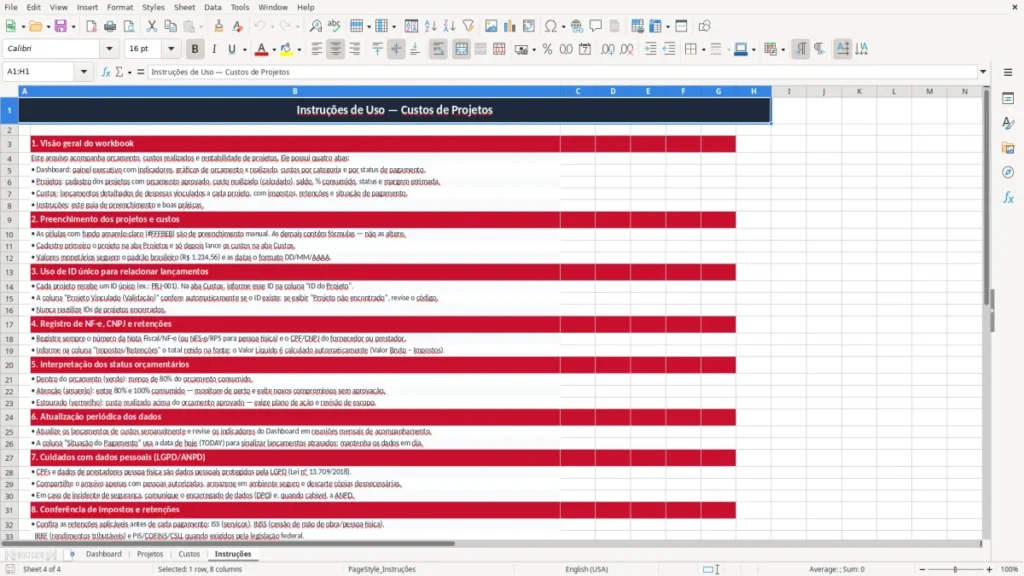
Task: Click the Sort descending icon
Action: click(449, 26)
